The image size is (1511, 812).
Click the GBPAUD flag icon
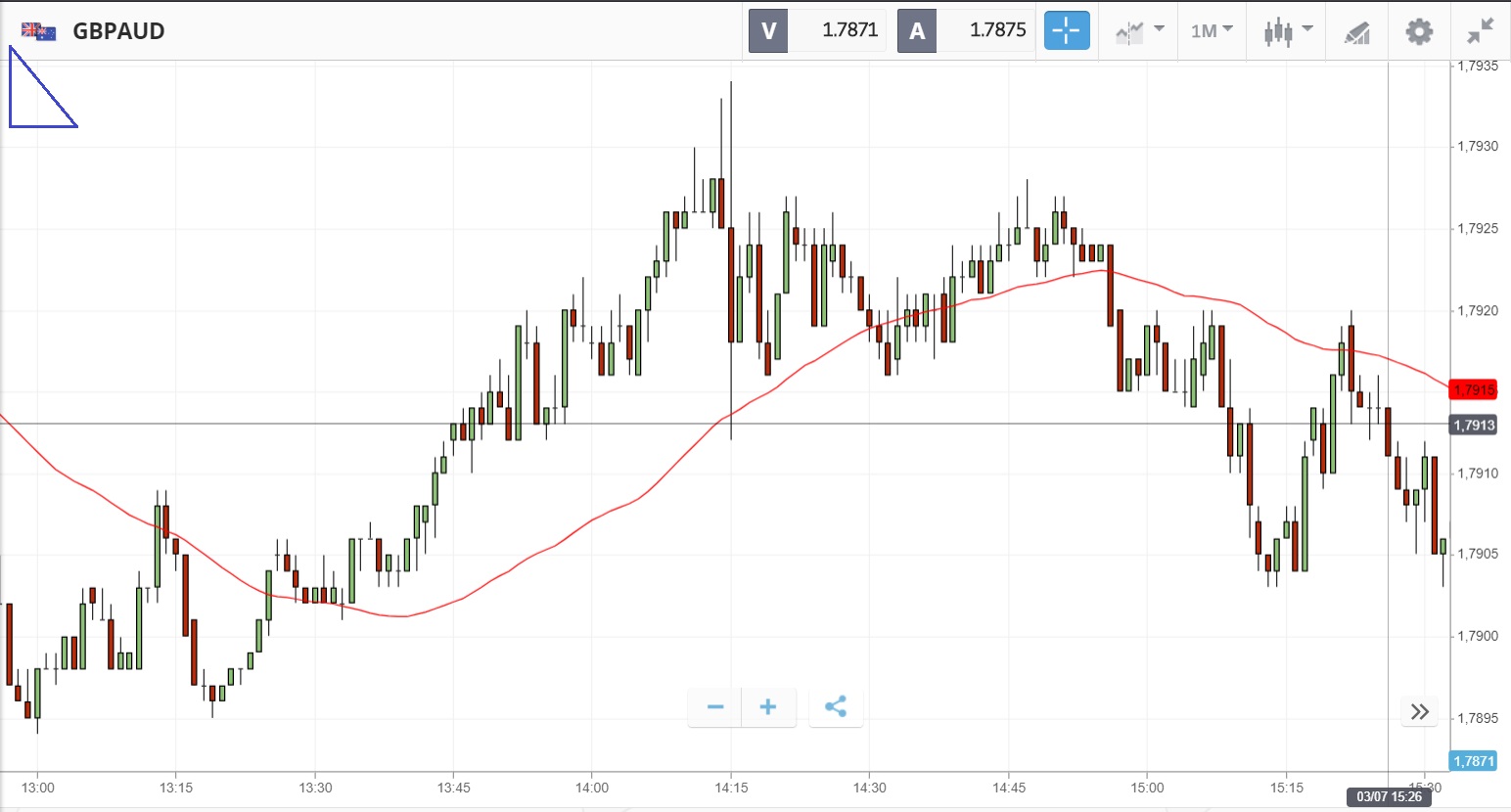[38, 31]
